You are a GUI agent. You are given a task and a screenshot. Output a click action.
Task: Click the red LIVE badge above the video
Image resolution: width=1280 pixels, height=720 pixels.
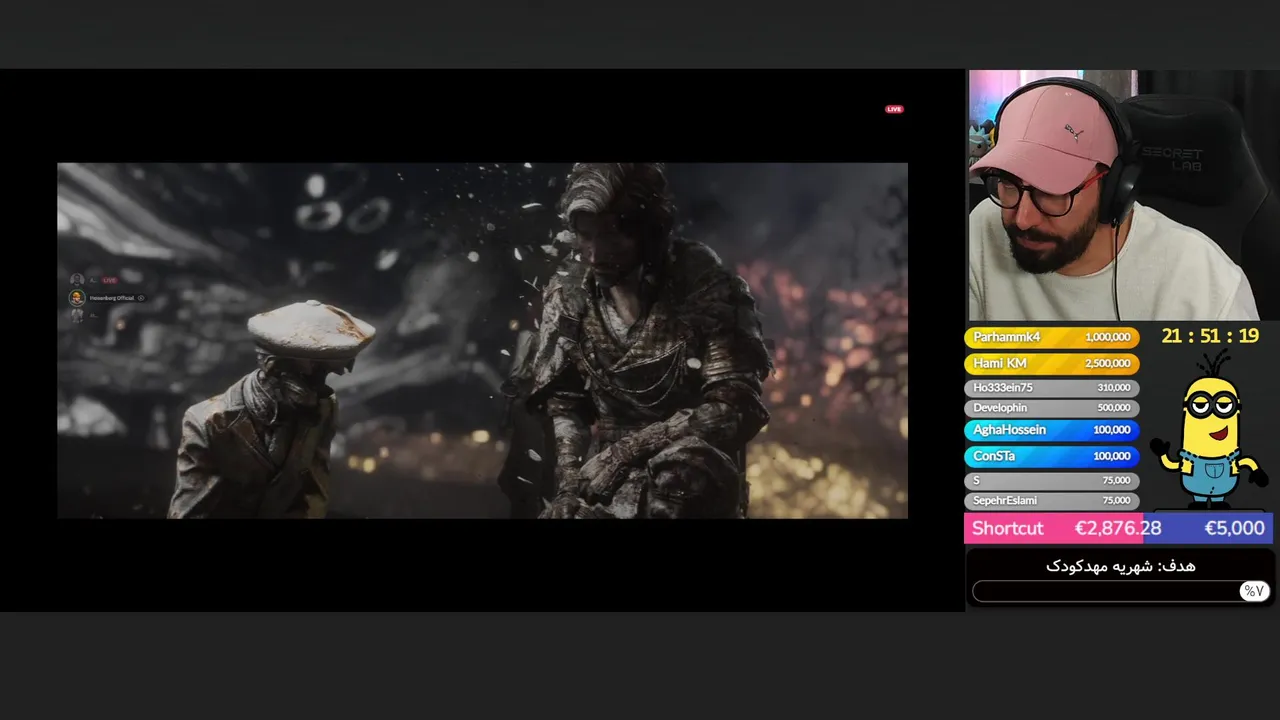tap(894, 109)
